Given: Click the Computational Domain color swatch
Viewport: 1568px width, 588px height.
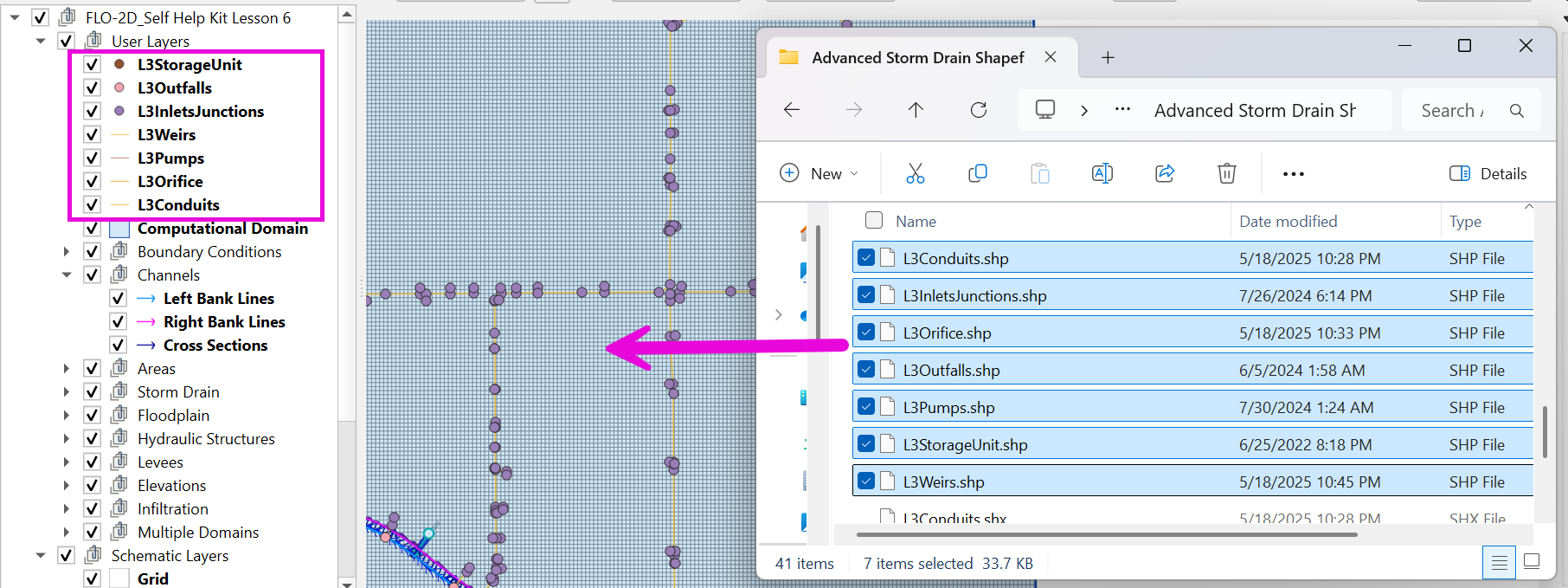Looking at the screenshot, I should [119, 229].
